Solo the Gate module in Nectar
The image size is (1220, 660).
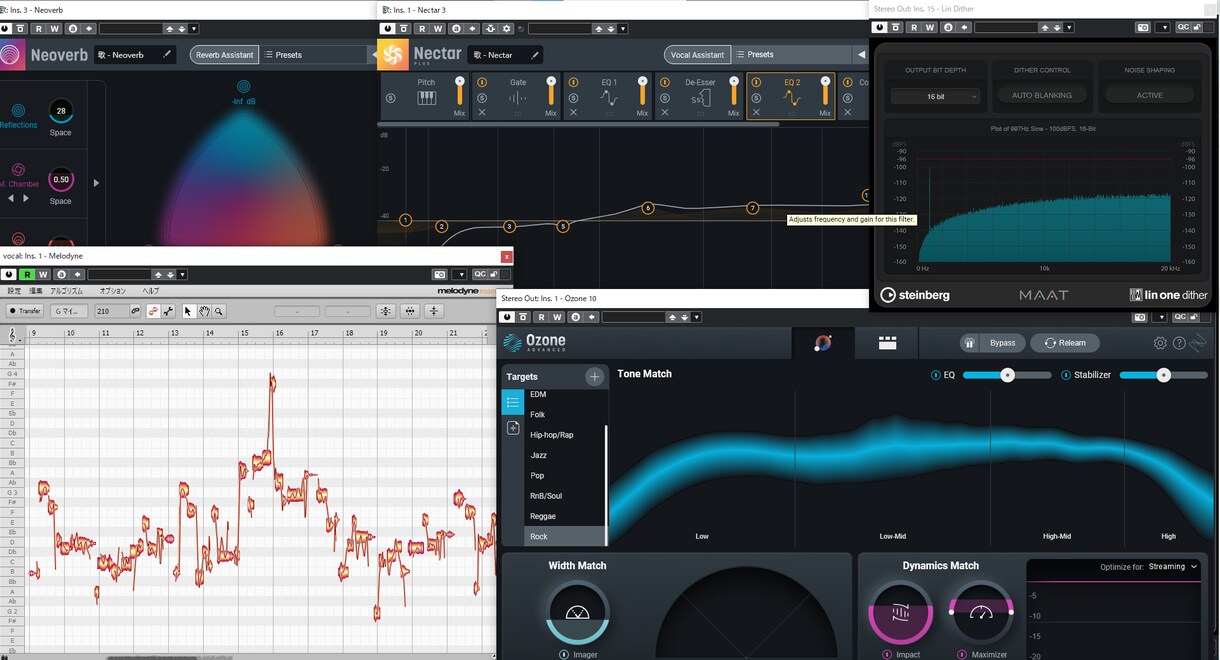[x=482, y=98]
